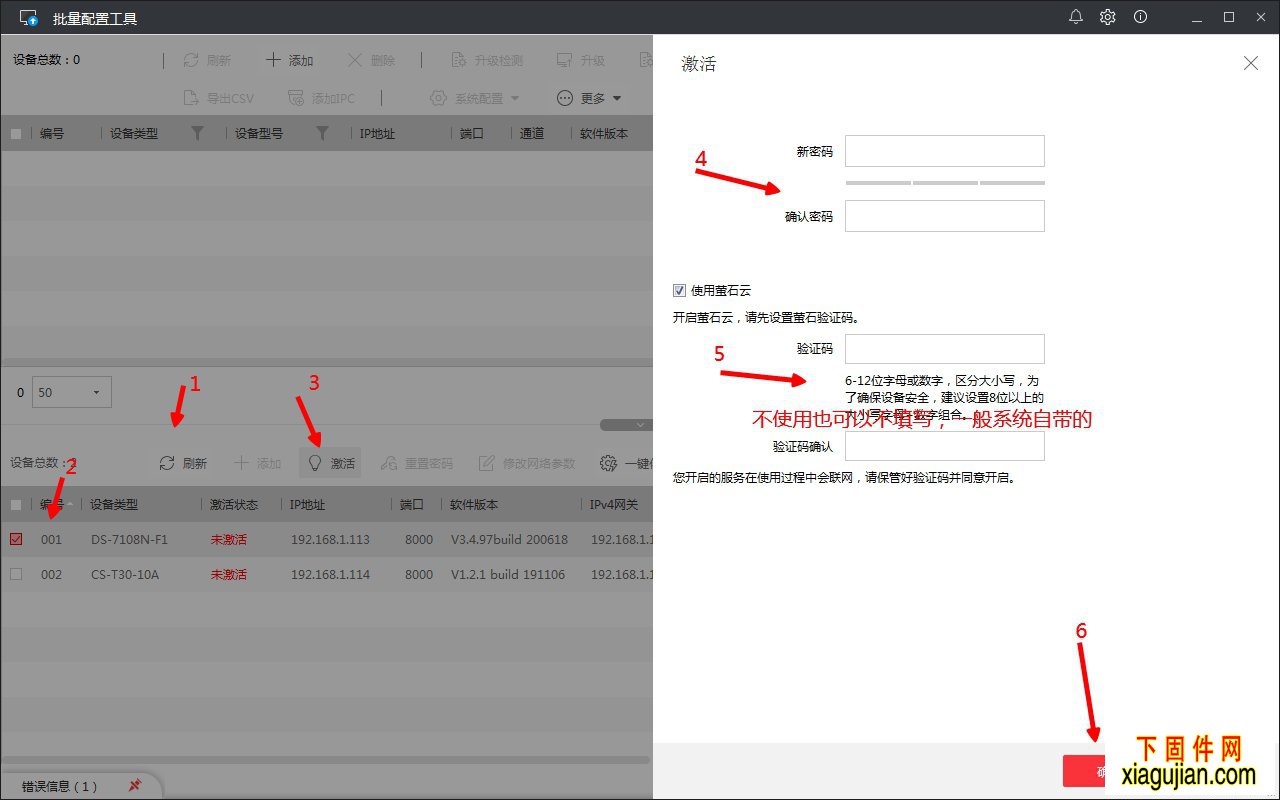Click port 8000 of device 002

(419, 575)
